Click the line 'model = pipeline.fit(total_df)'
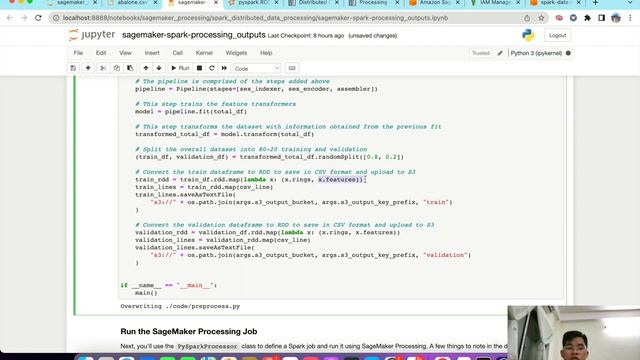The width and height of the screenshot is (640, 360). point(191,111)
